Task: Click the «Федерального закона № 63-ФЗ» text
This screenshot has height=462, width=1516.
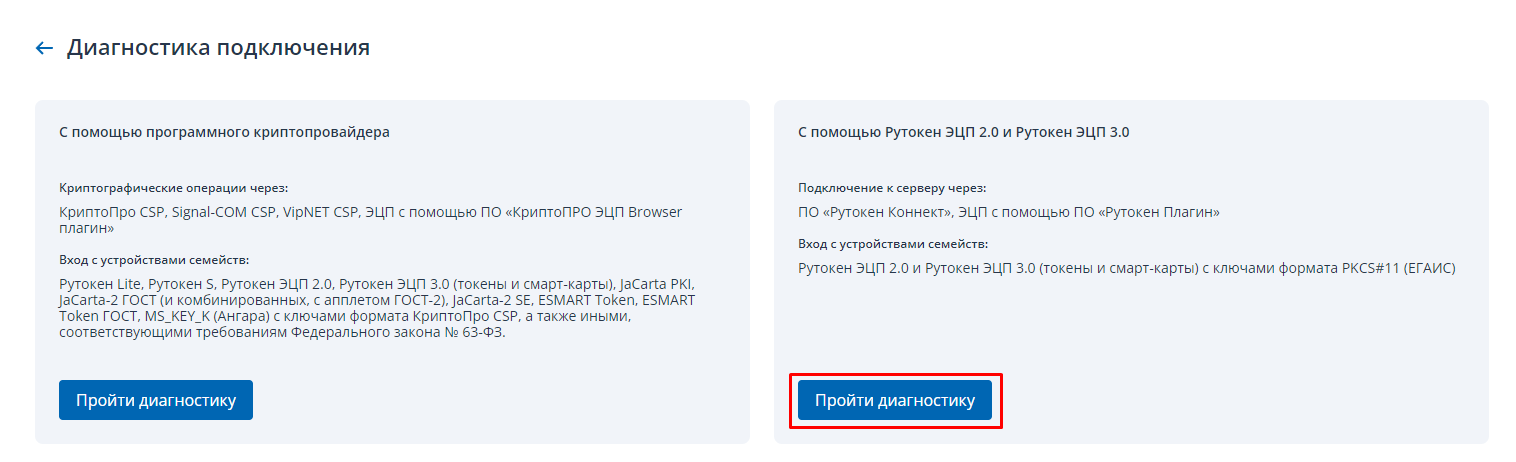Action: (400, 332)
